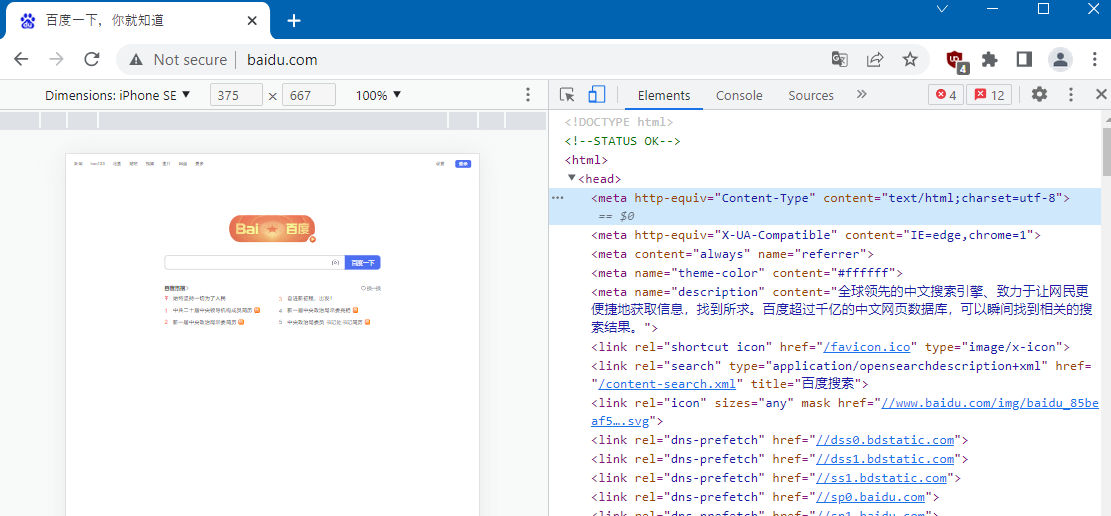Click the 4 errors badge
This screenshot has height=516, width=1111.
pos(946,95)
